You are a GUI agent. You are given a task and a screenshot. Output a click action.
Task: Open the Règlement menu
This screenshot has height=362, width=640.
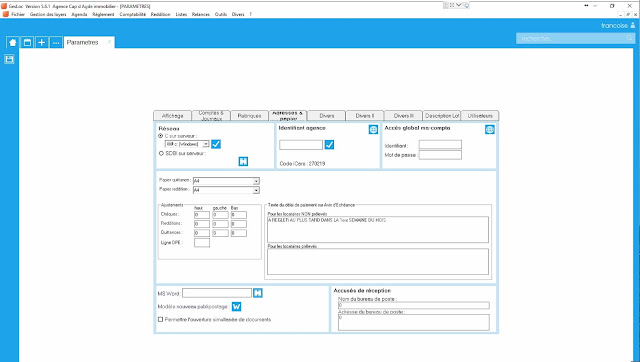[103, 14]
